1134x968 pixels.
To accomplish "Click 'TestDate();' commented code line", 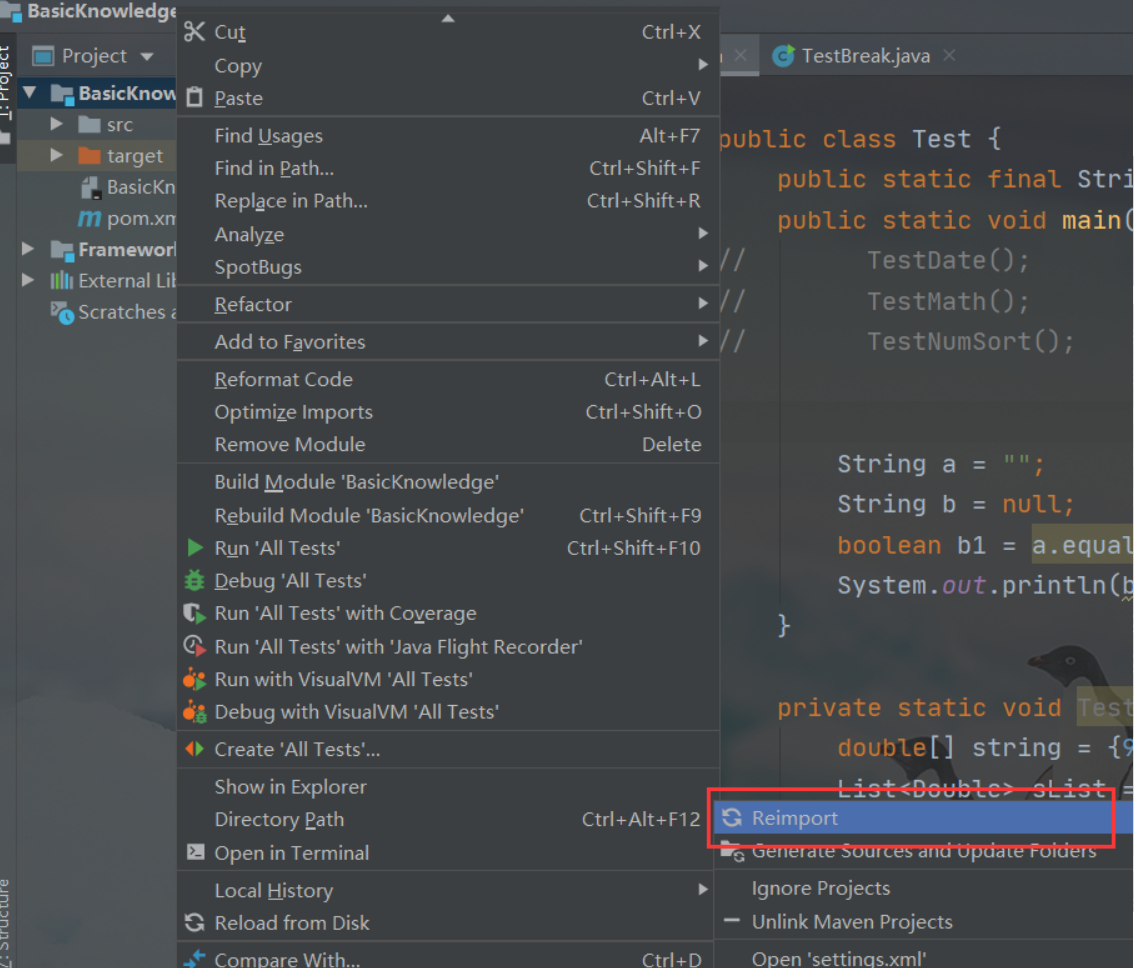I will coord(947,260).
